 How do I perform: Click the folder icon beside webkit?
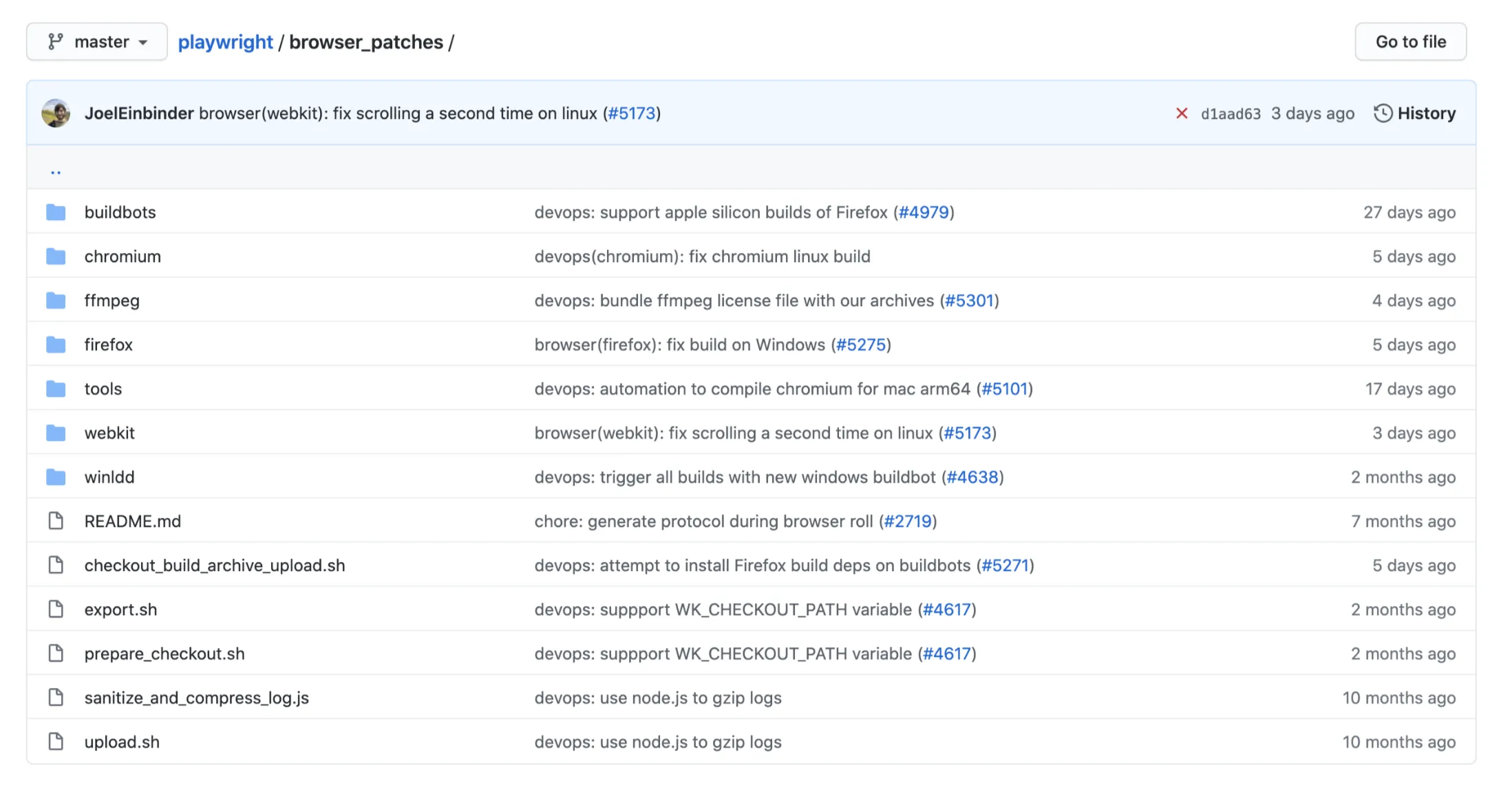click(56, 433)
